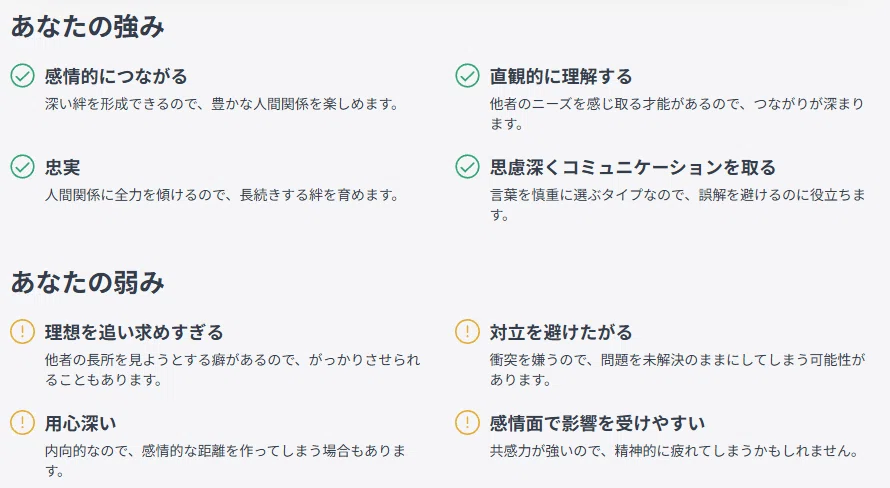Click the yellow warning icon beside 理想を追い求めすぎる

(23, 331)
